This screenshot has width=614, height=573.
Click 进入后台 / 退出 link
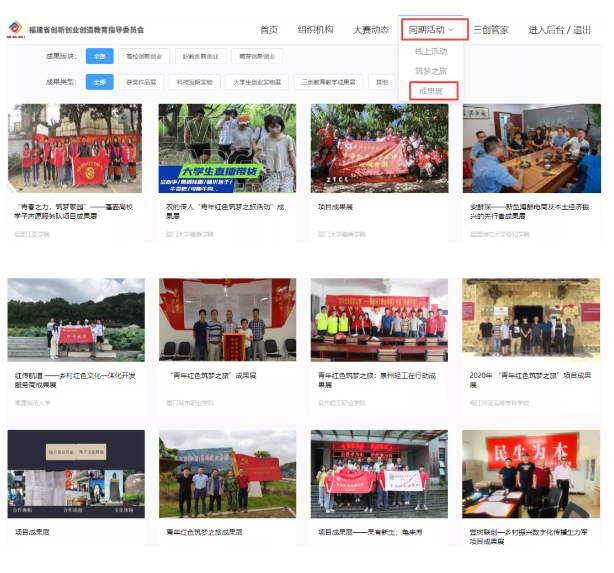[x=560, y=30]
